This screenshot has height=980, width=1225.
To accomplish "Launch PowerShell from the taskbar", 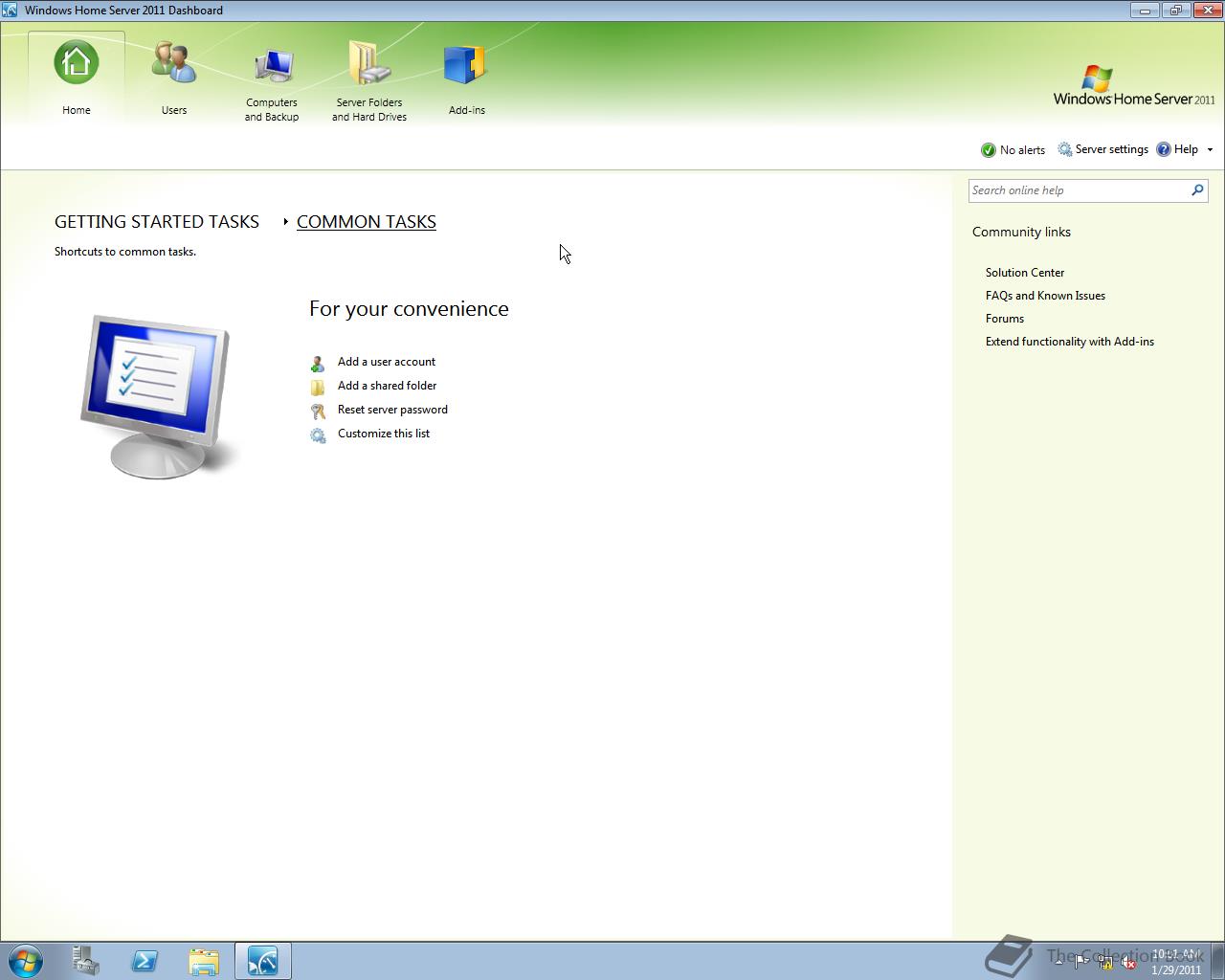I will [x=145, y=961].
